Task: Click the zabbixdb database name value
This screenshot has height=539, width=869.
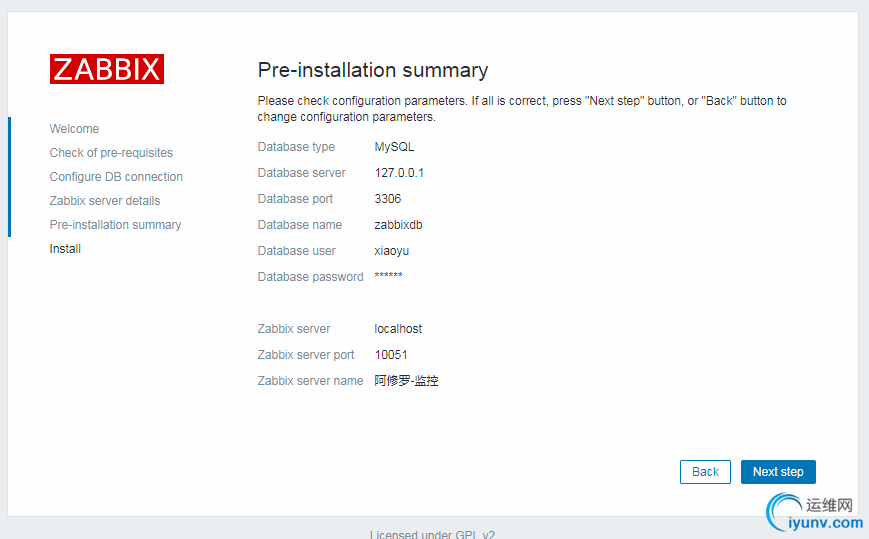Action: 398,225
